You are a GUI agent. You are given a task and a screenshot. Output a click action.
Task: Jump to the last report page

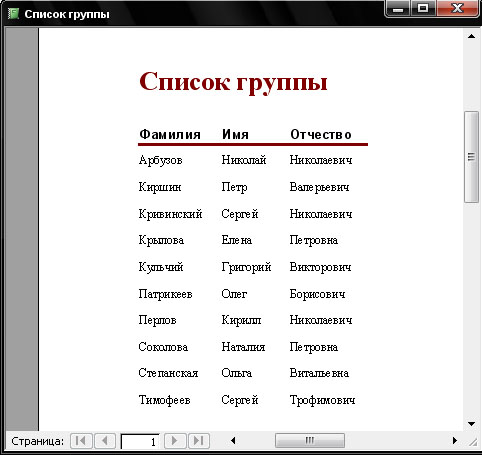tap(199, 441)
